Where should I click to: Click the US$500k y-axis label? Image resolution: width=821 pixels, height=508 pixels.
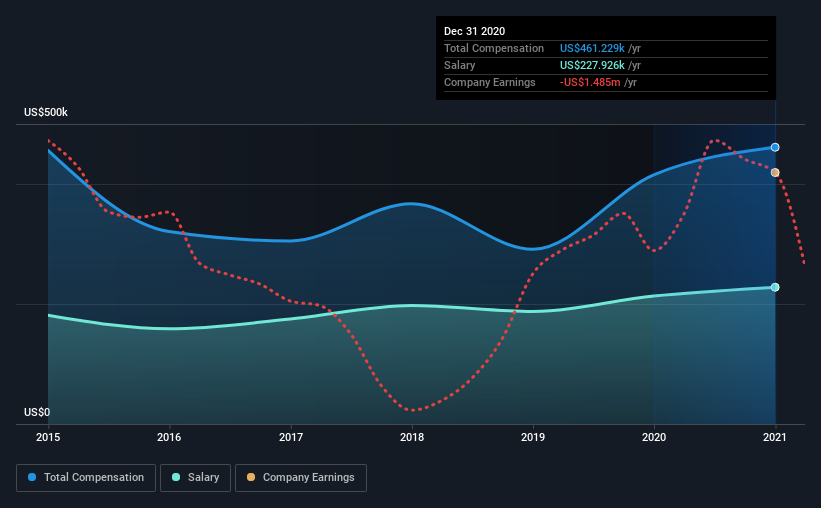46,112
